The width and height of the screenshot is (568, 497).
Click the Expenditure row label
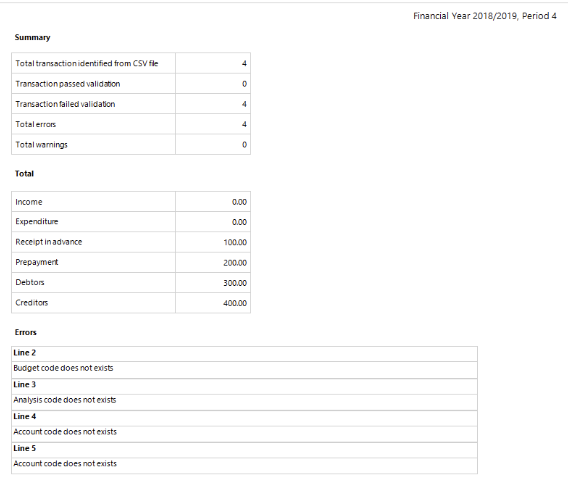click(37, 221)
